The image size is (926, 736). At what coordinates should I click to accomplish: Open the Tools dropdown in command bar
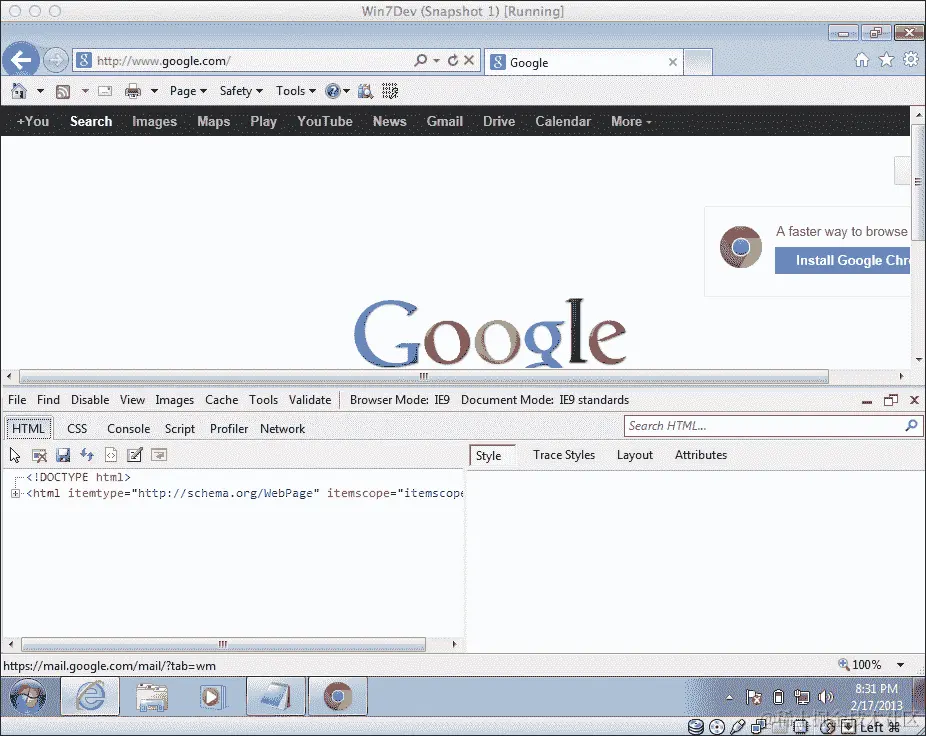[296, 91]
